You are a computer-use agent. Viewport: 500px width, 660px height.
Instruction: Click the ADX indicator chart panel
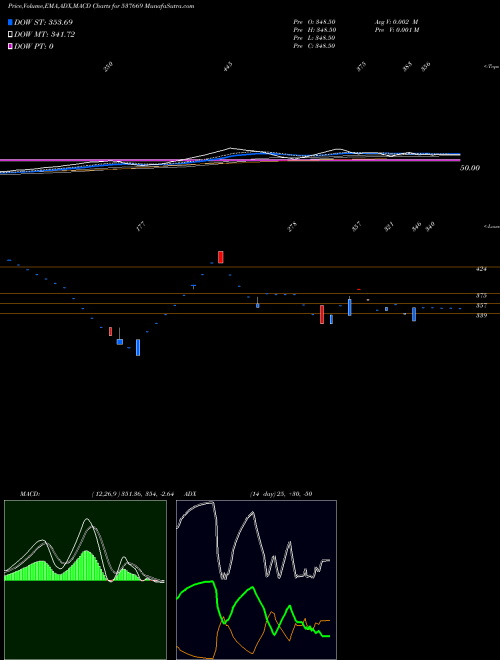pyautogui.click(x=256, y=580)
